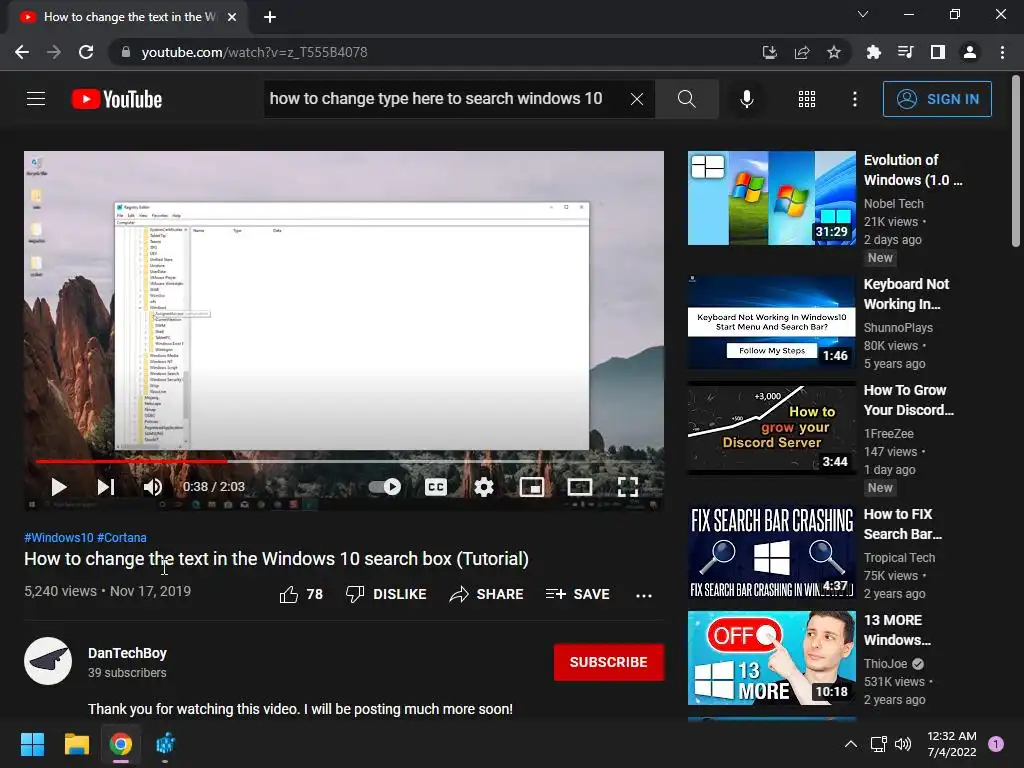Viewport: 1024px width, 768px height.
Task: Open a new browser tab
Action: (x=270, y=17)
